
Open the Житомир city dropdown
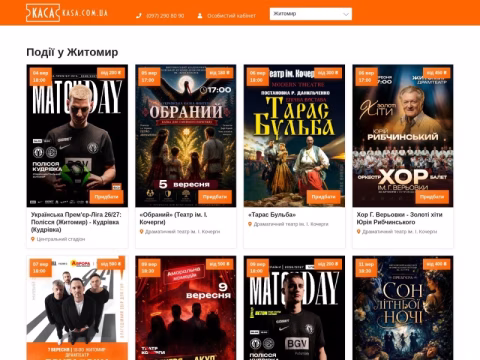tap(311, 14)
